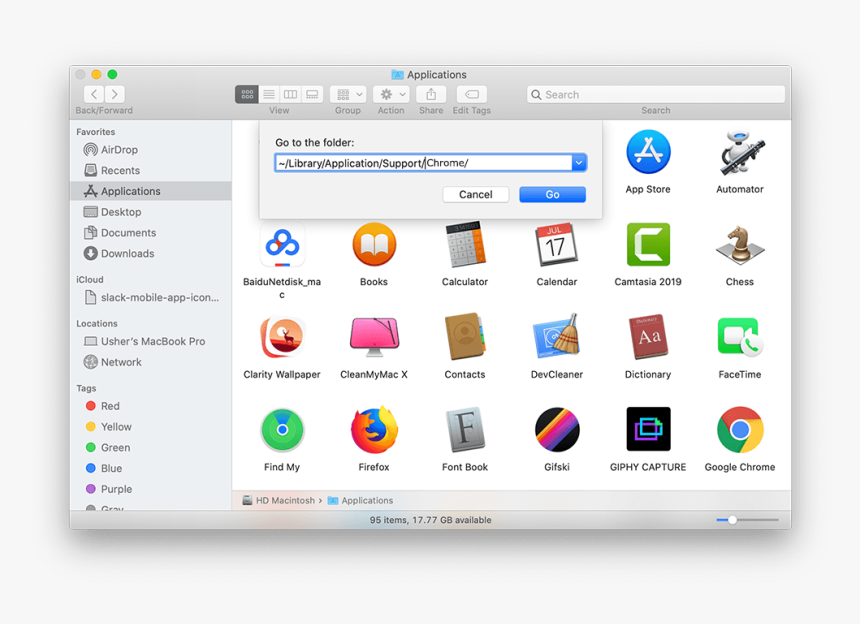This screenshot has width=860, height=624.
Task: Click the yellow minimize window button
Action: (x=96, y=74)
